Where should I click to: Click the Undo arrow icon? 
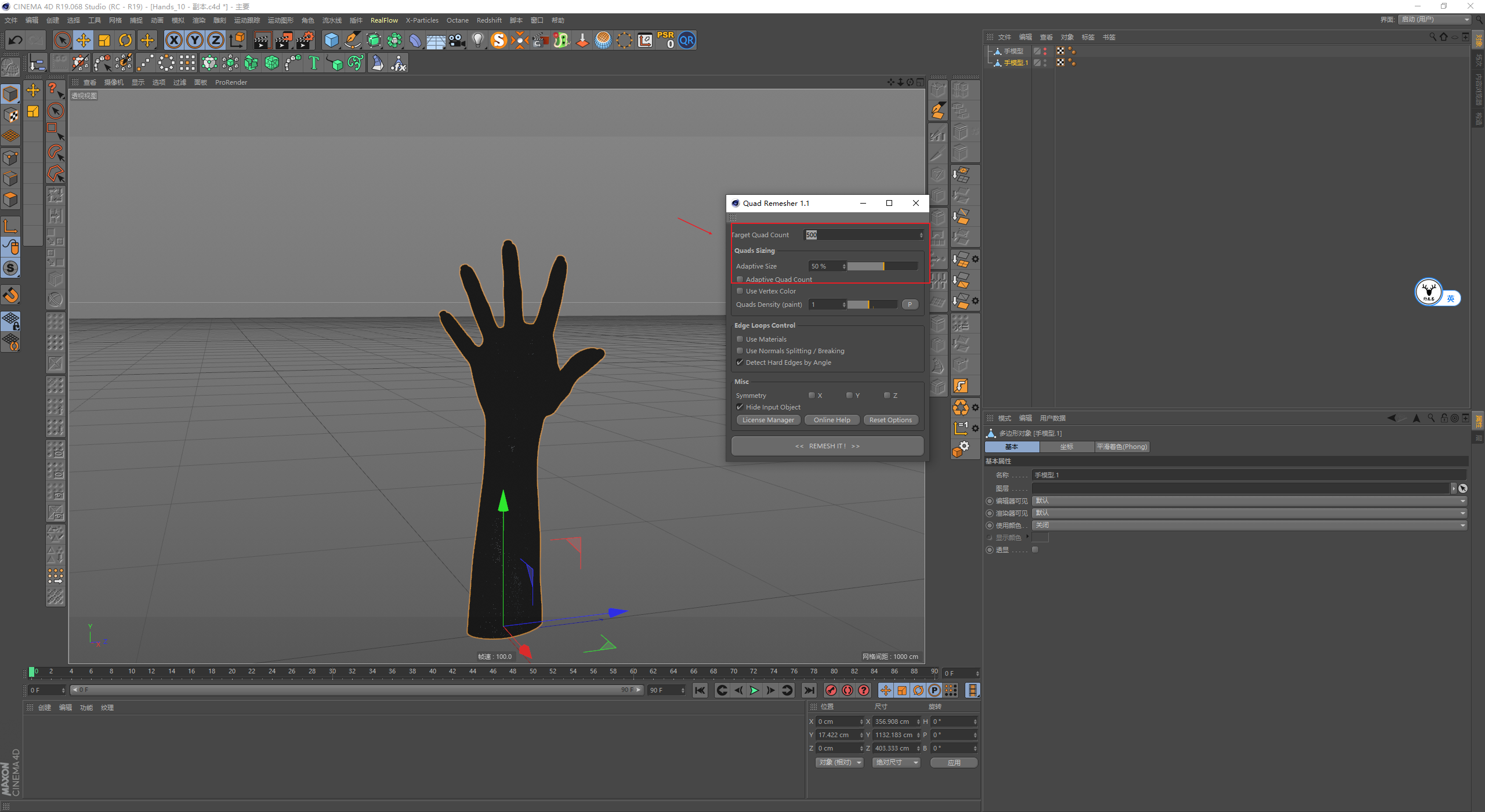tap(16, 40)
